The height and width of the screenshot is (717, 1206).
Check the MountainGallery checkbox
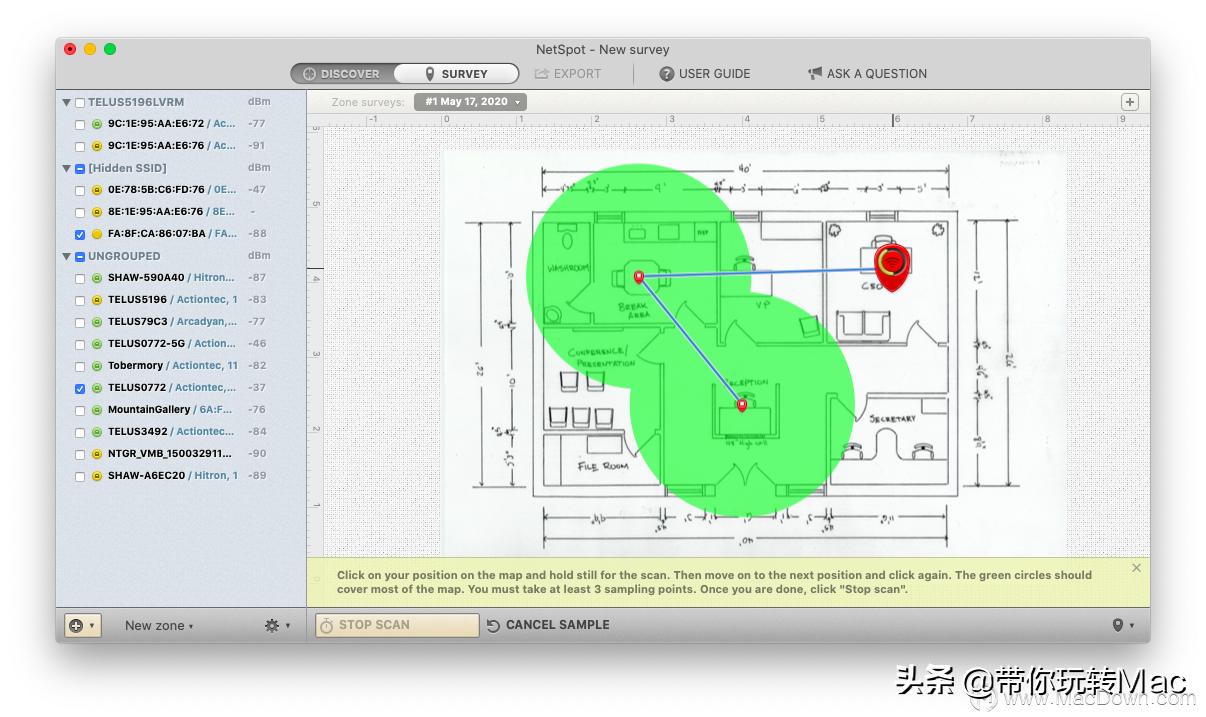[x=80, y=410]
